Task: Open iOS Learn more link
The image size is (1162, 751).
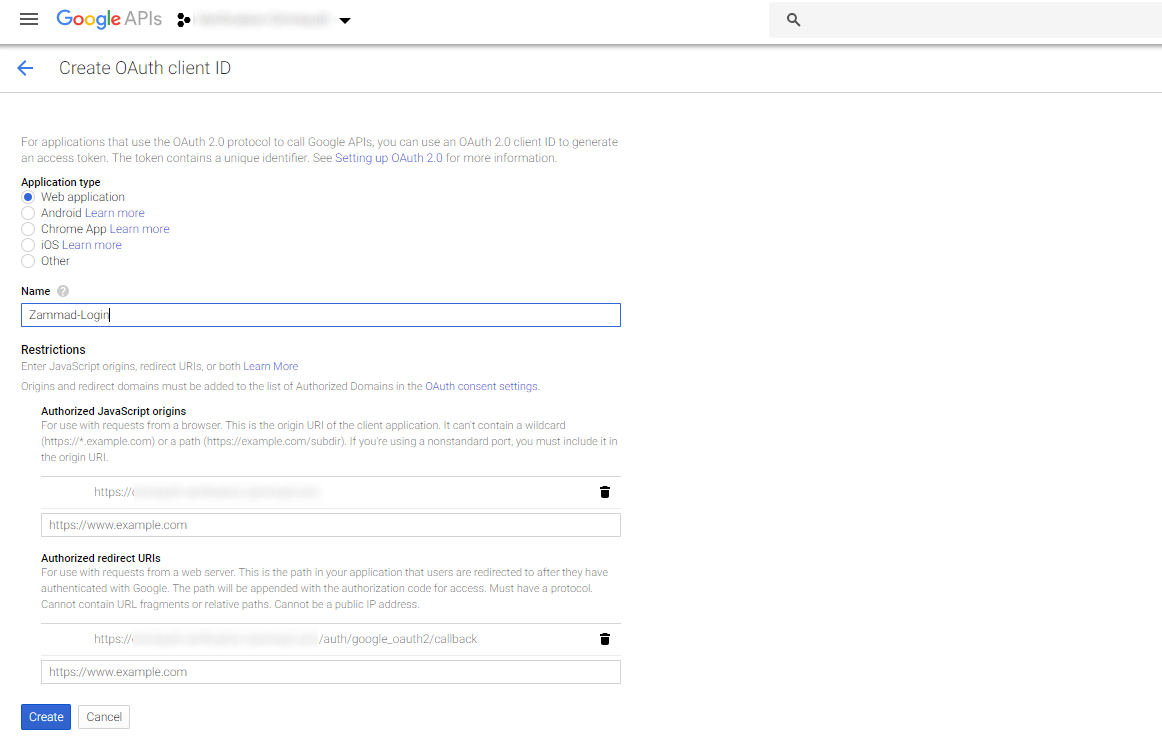Action: (91, 245)
